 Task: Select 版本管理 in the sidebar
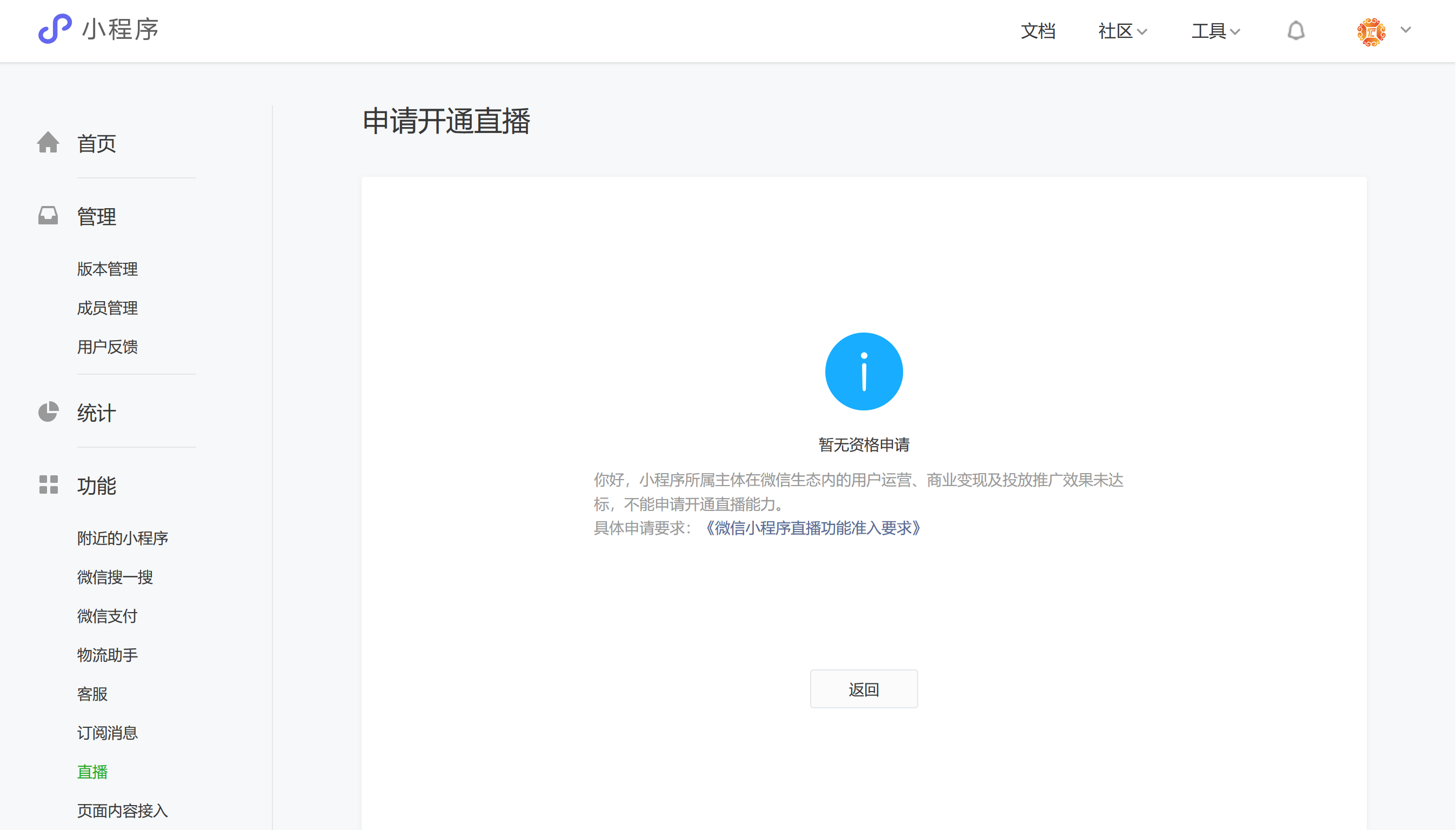point(107,269)
